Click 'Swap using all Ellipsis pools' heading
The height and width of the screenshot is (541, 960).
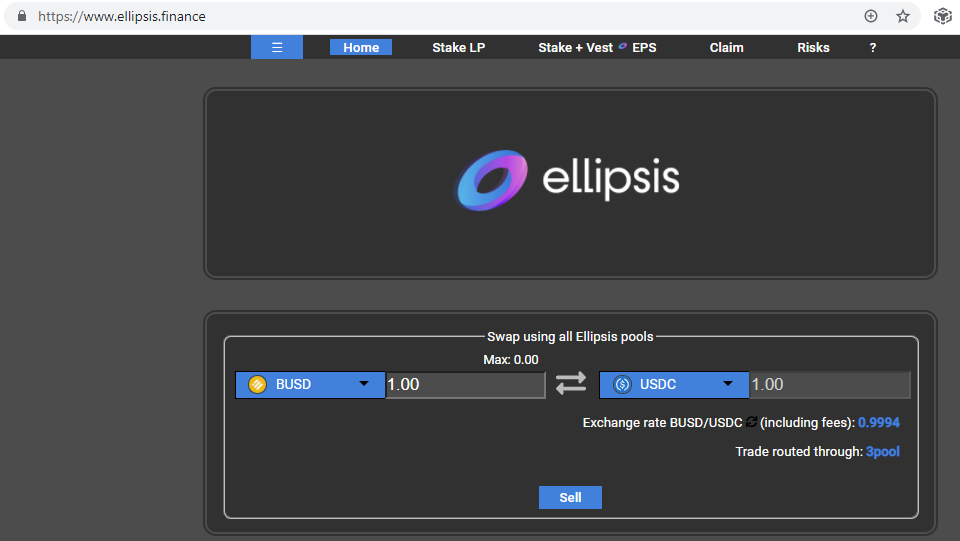570,337
